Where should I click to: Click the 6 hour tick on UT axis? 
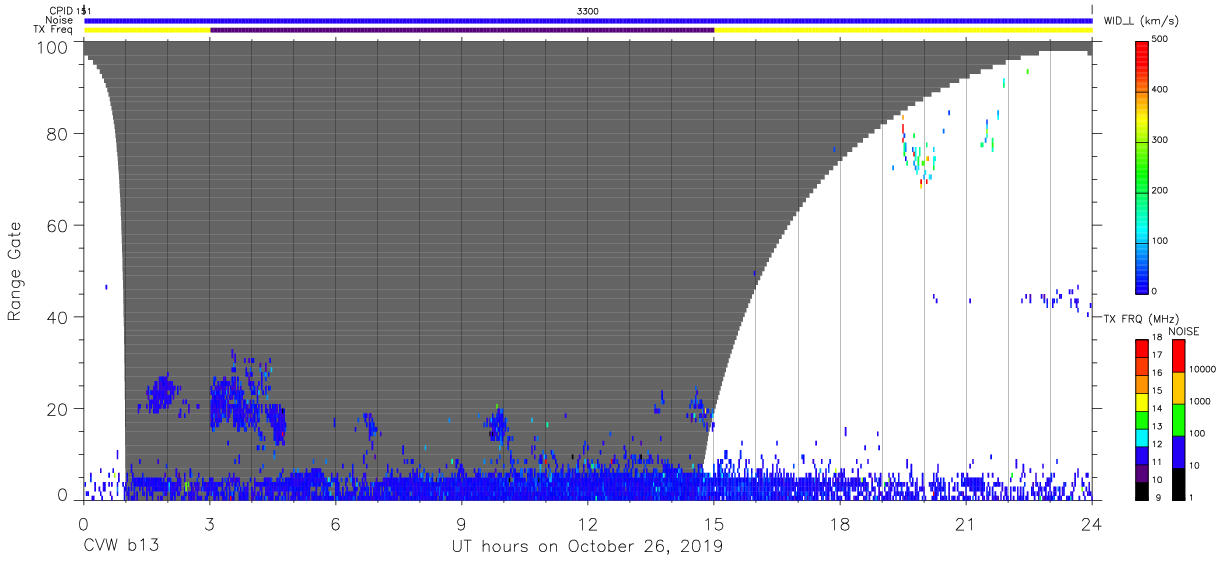336,524
